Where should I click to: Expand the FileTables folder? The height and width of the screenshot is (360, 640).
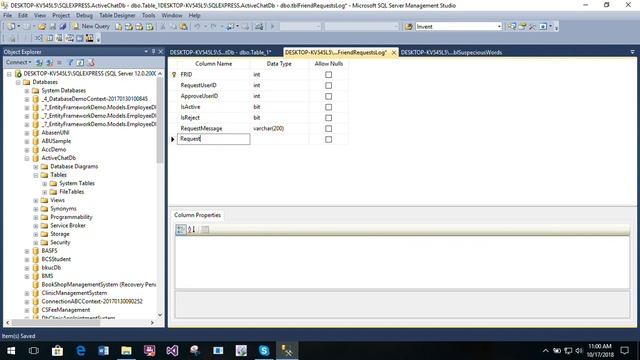point(45,192)
